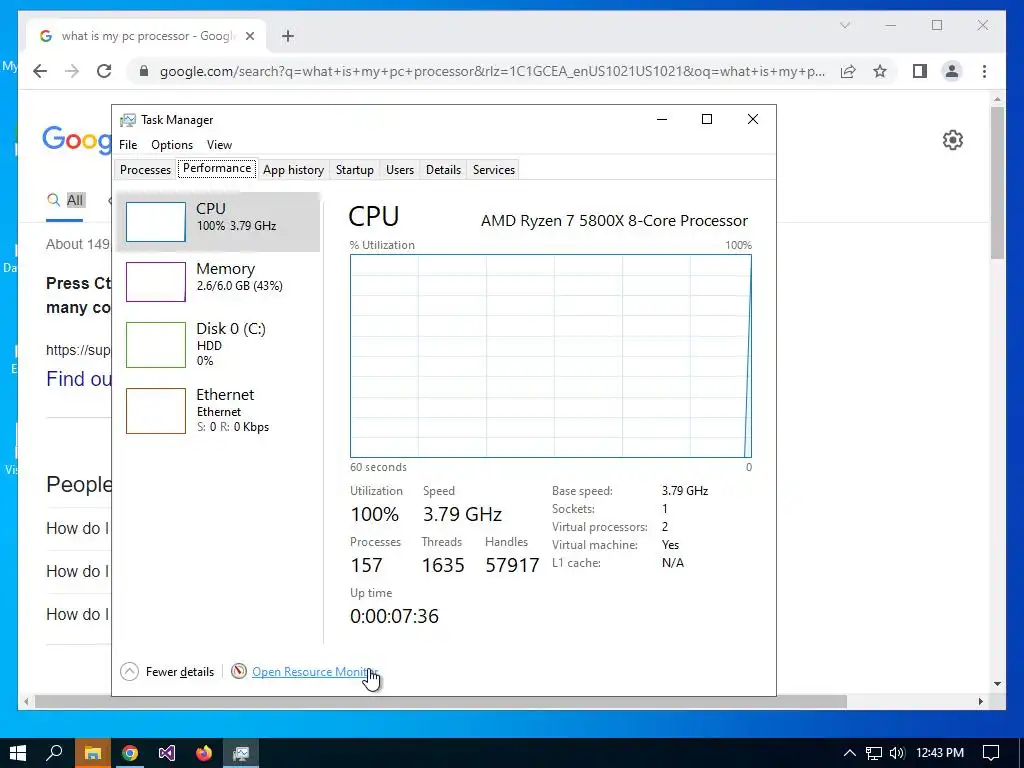Click the Chrome forward arrow
Screen dimensions: 1024x768
(x=72, y=71)
